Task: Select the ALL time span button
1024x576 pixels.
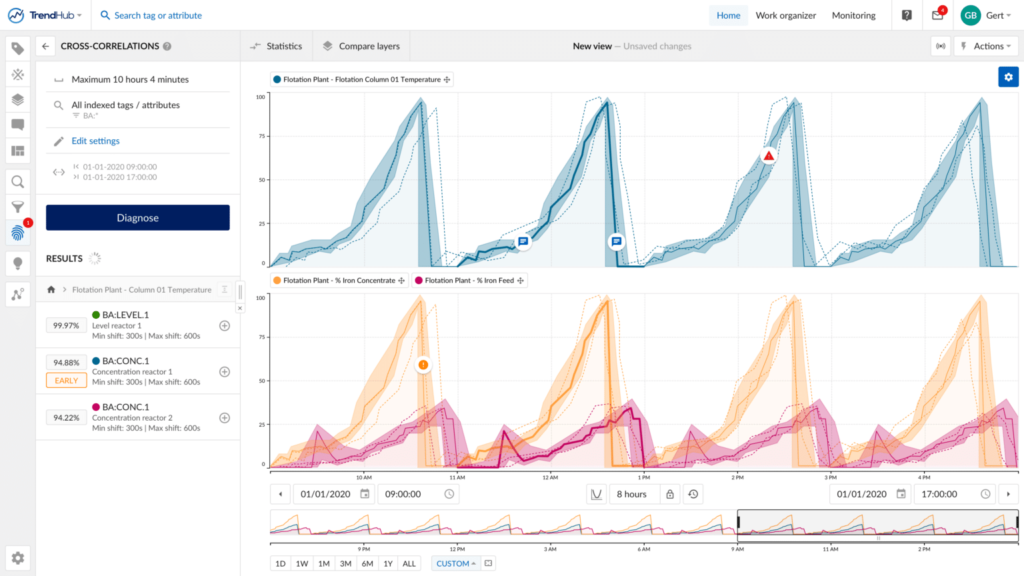Action: tap(409, 564)
